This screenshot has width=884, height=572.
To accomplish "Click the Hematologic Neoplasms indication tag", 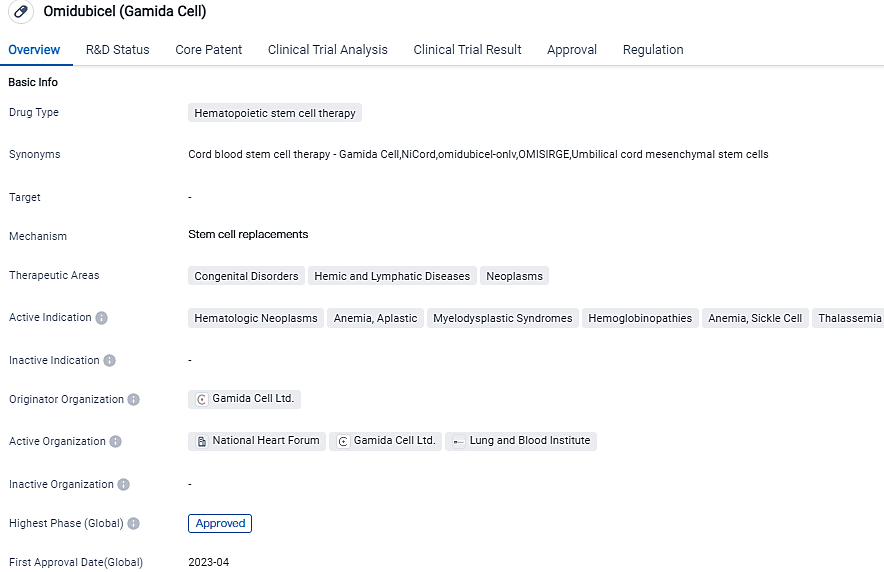I will point(255,318).
